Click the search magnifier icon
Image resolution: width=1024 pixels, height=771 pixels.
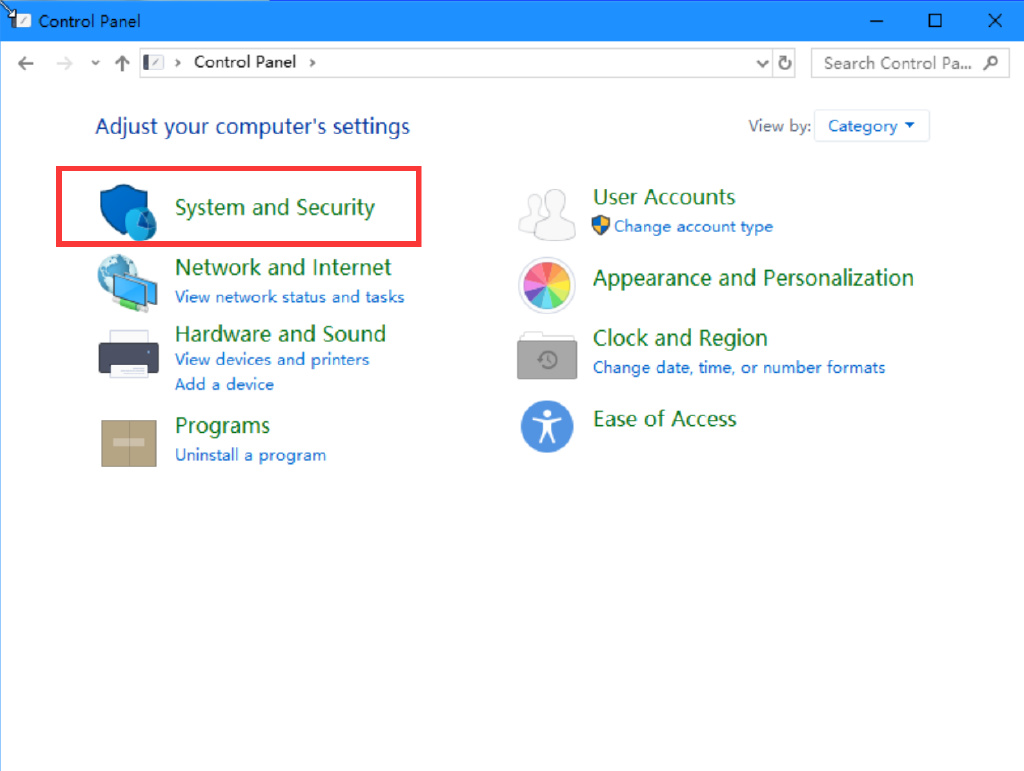point(991,63)
